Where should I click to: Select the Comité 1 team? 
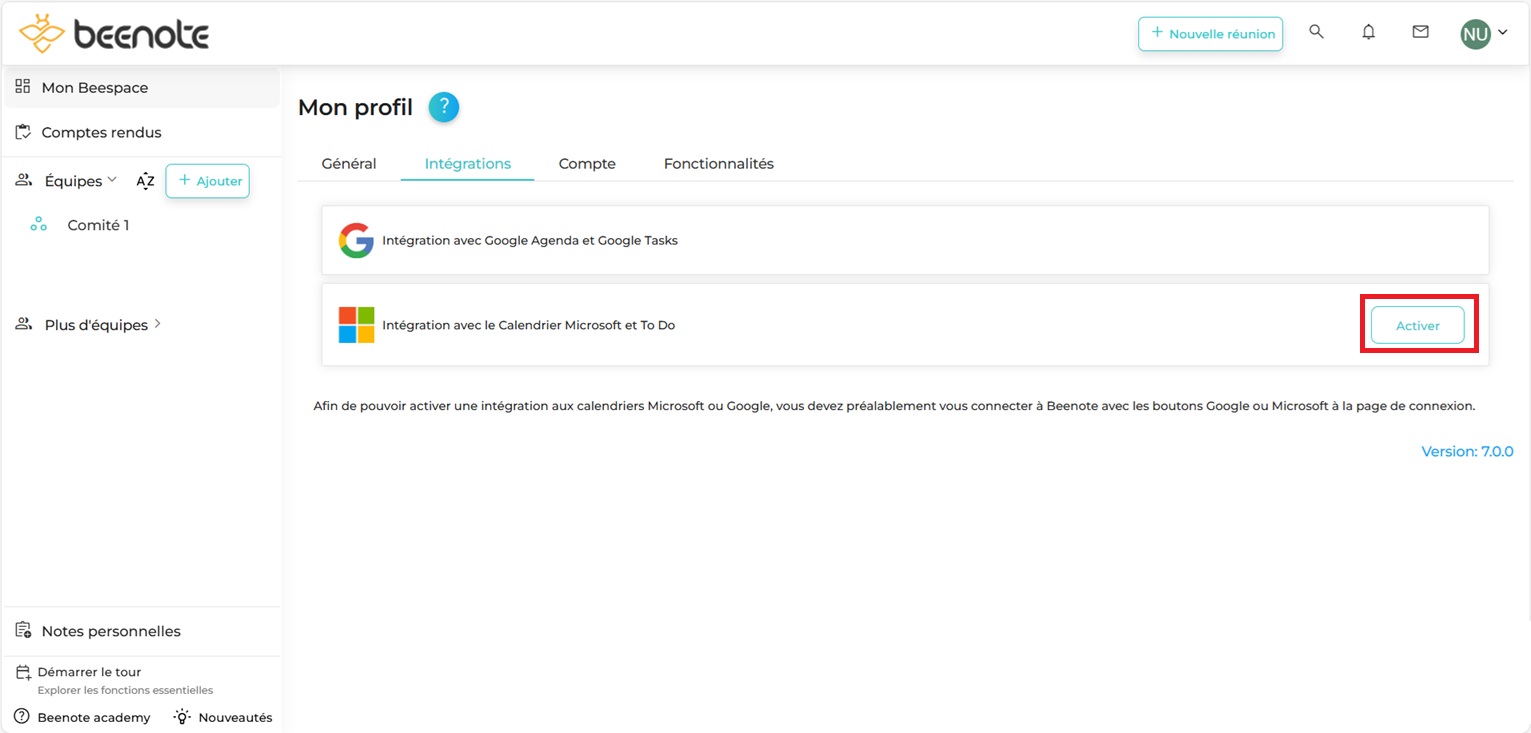point(98,225)
